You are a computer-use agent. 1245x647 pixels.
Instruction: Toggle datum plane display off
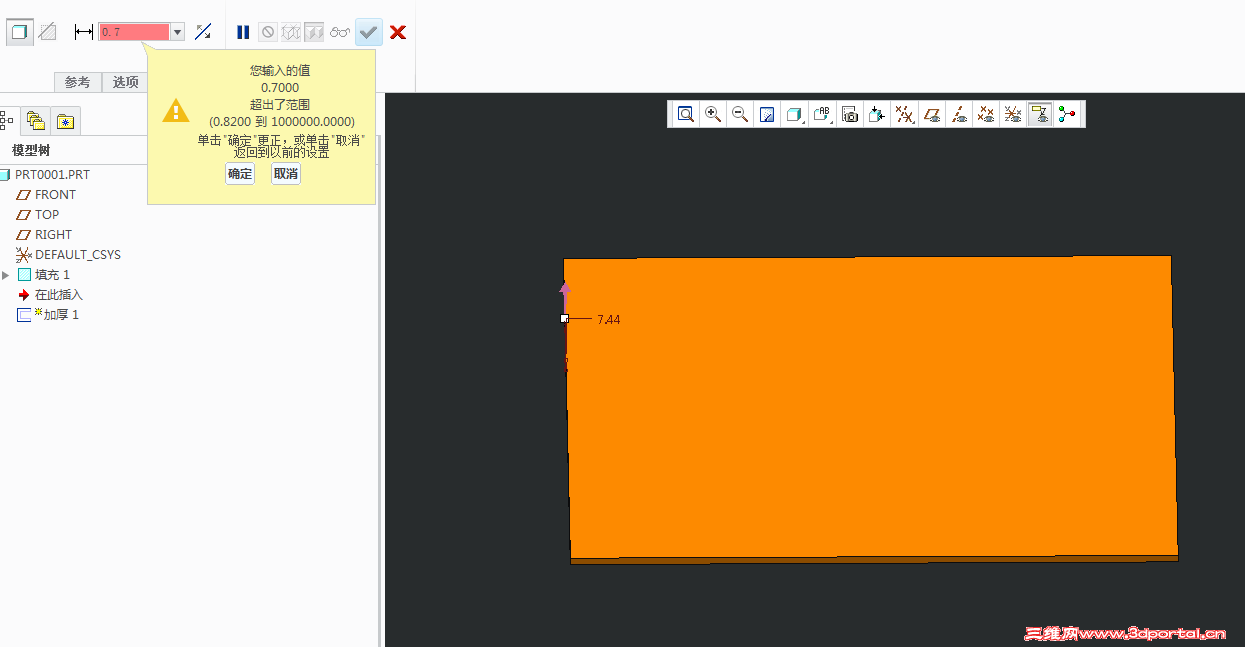(930, 113)
